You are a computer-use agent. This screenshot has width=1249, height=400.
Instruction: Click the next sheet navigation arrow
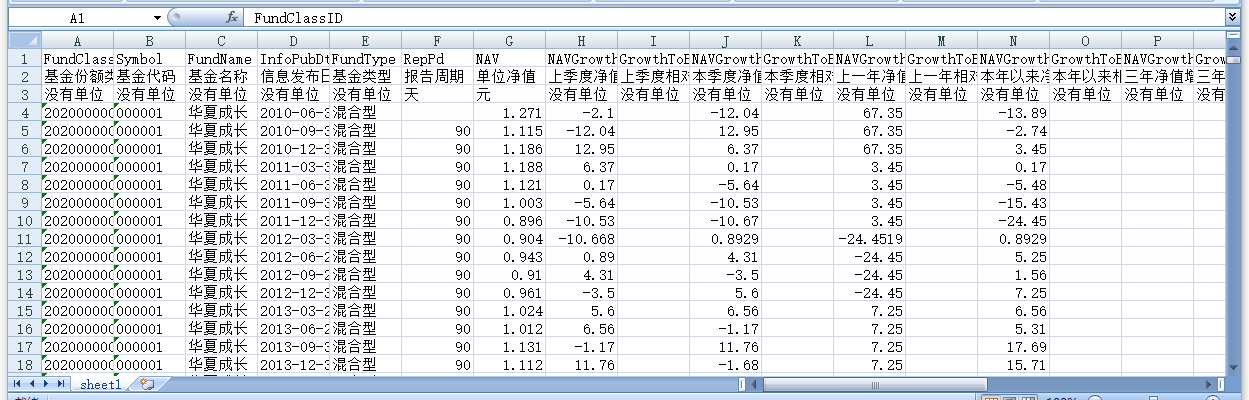[x=45, y=384]
